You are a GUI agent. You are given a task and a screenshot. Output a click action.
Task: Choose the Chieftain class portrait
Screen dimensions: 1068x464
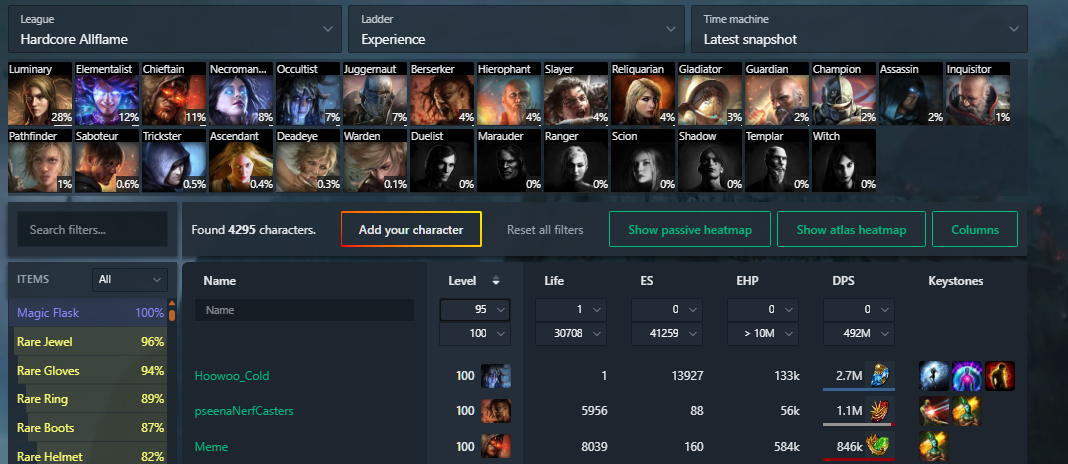tap(174, 94)
